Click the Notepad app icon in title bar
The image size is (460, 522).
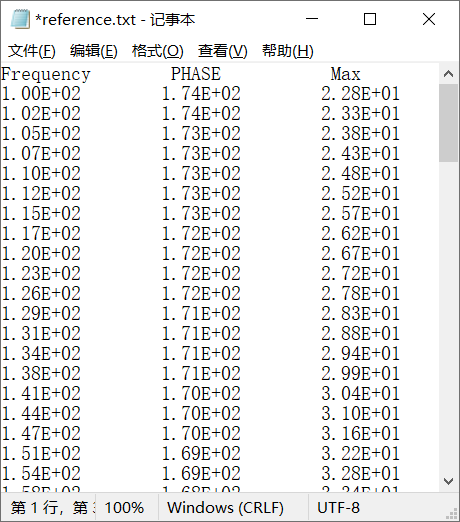(x=20, y=19)
